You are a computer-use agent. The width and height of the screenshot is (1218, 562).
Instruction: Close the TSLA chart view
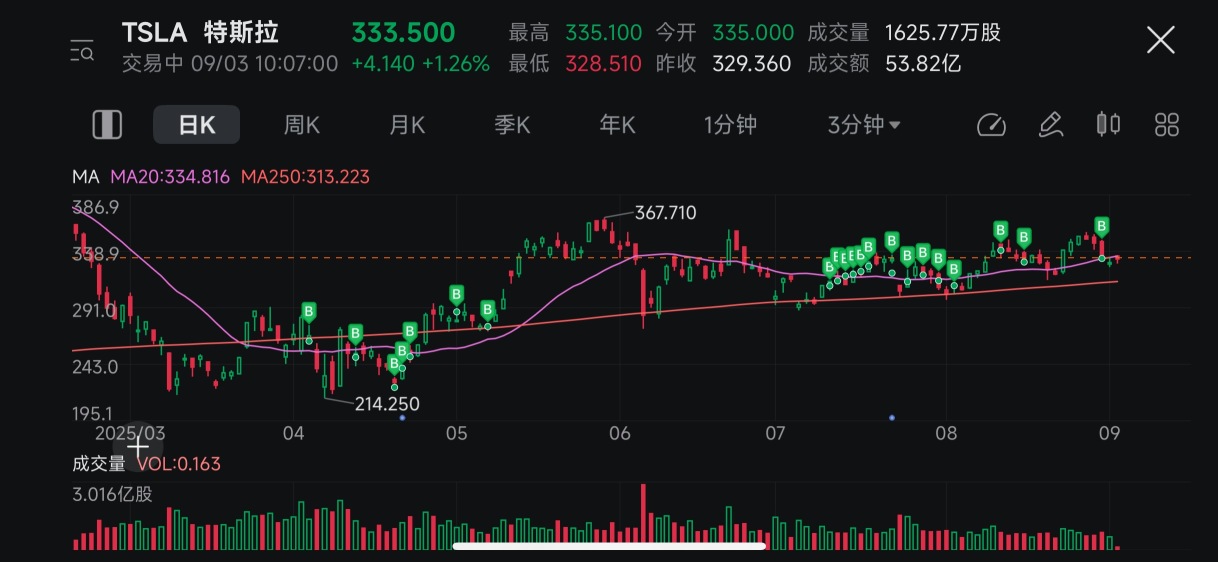[x=1160, y=40]
